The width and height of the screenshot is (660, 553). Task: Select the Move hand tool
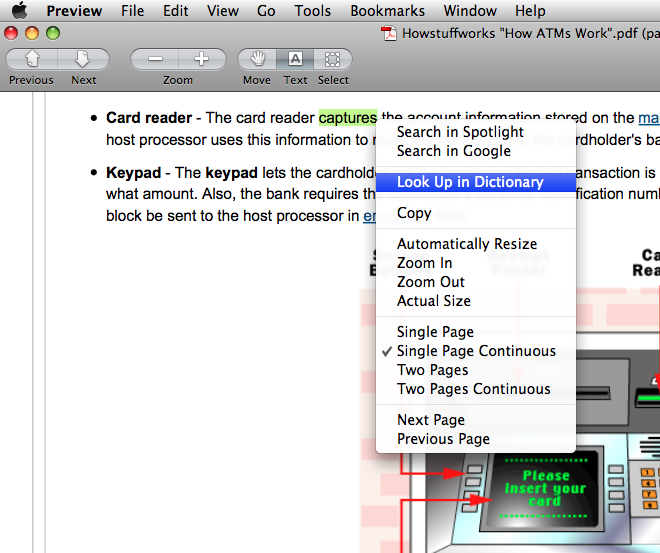[257, 59]
